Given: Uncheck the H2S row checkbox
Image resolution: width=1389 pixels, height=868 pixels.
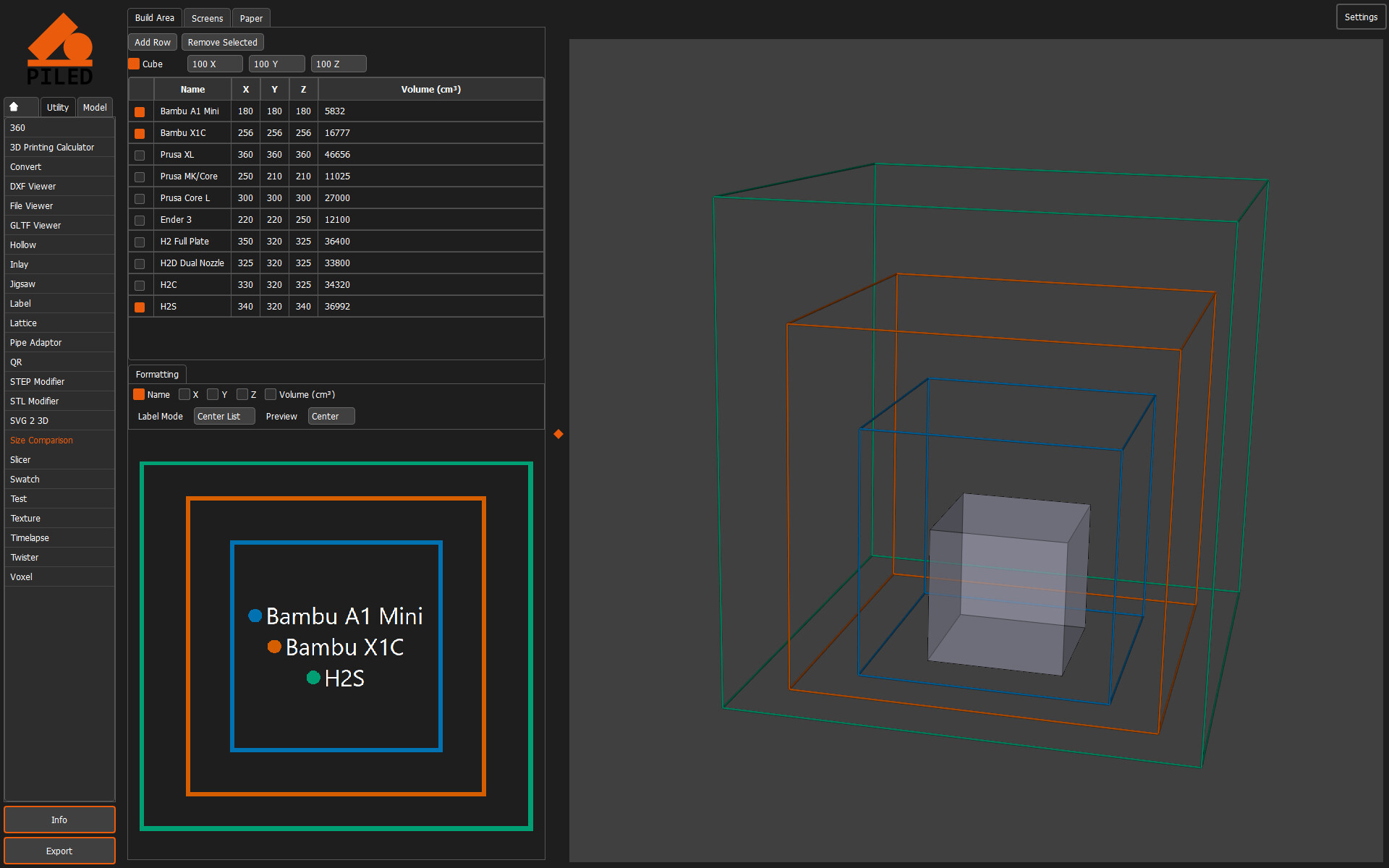Looking at the screenshot, I should (140, 307).
